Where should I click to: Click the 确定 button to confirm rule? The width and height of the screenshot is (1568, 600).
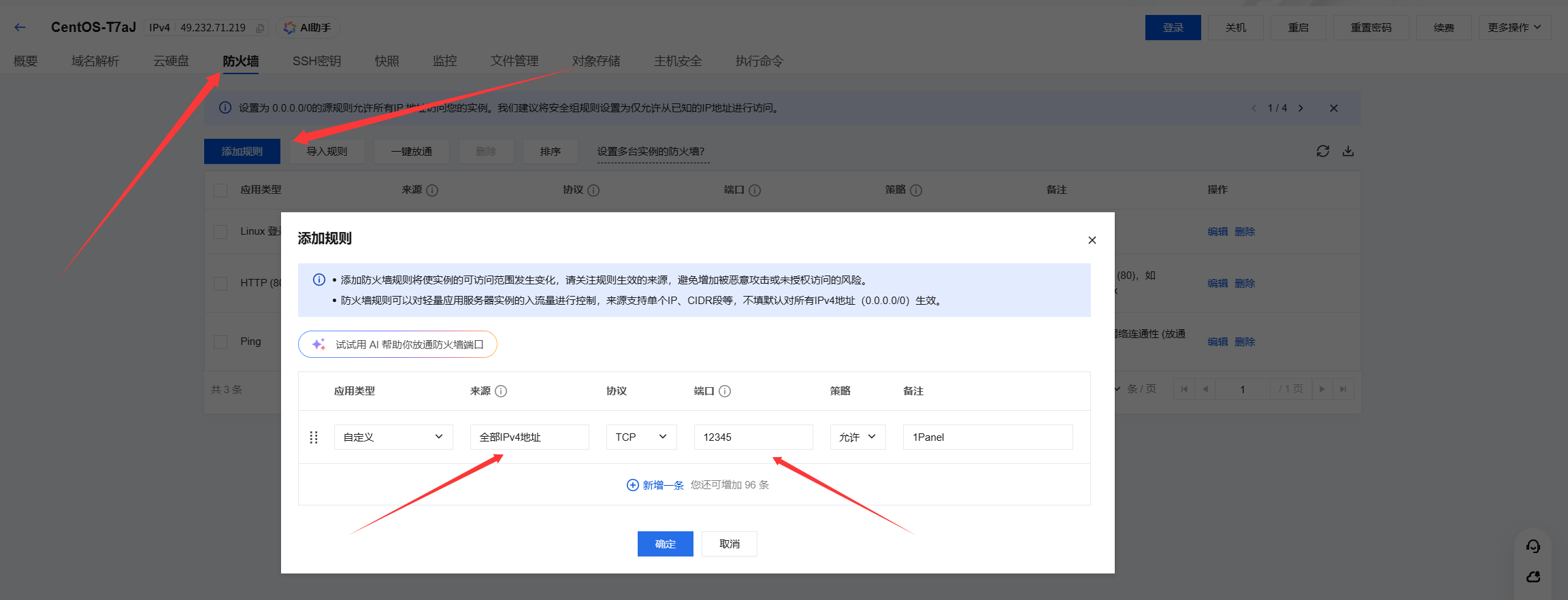(x=665, y=544)
